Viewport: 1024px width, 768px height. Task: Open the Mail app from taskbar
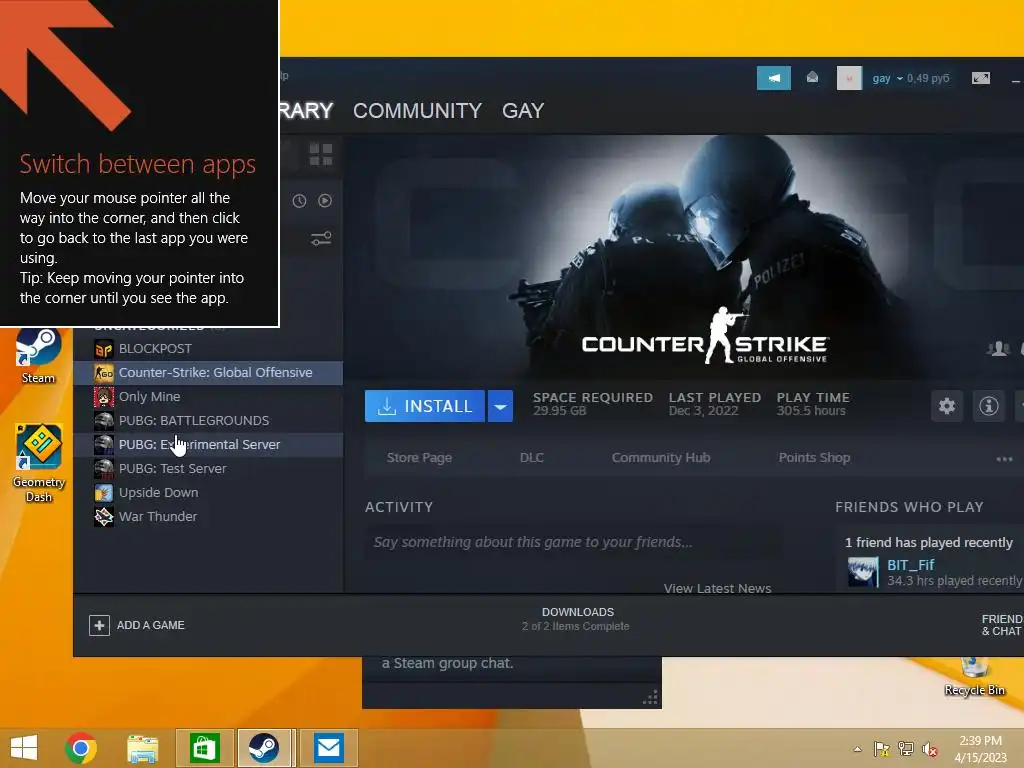click(x=328, y=748)
